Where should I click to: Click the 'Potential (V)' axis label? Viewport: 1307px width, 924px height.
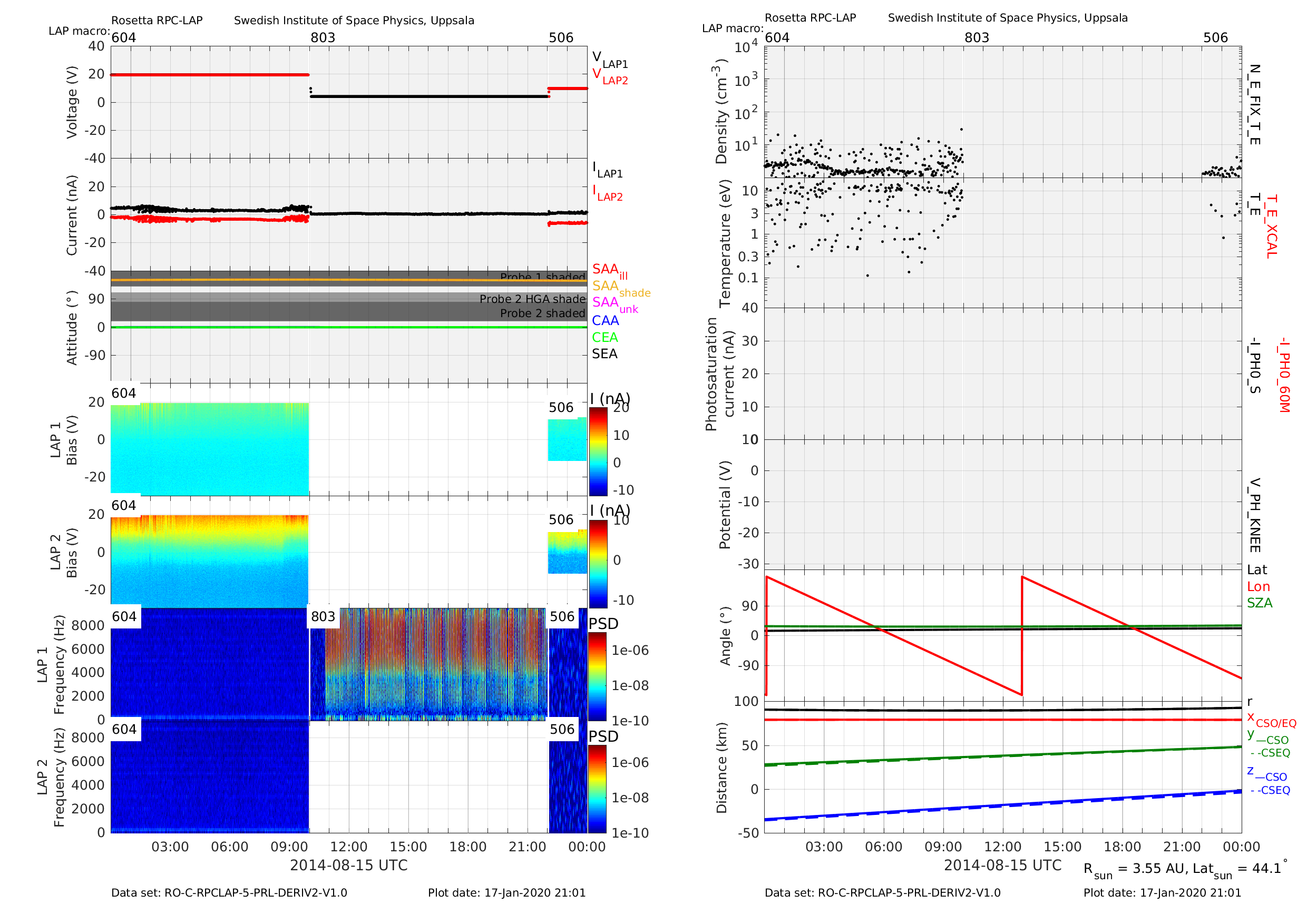coord(724,505)
